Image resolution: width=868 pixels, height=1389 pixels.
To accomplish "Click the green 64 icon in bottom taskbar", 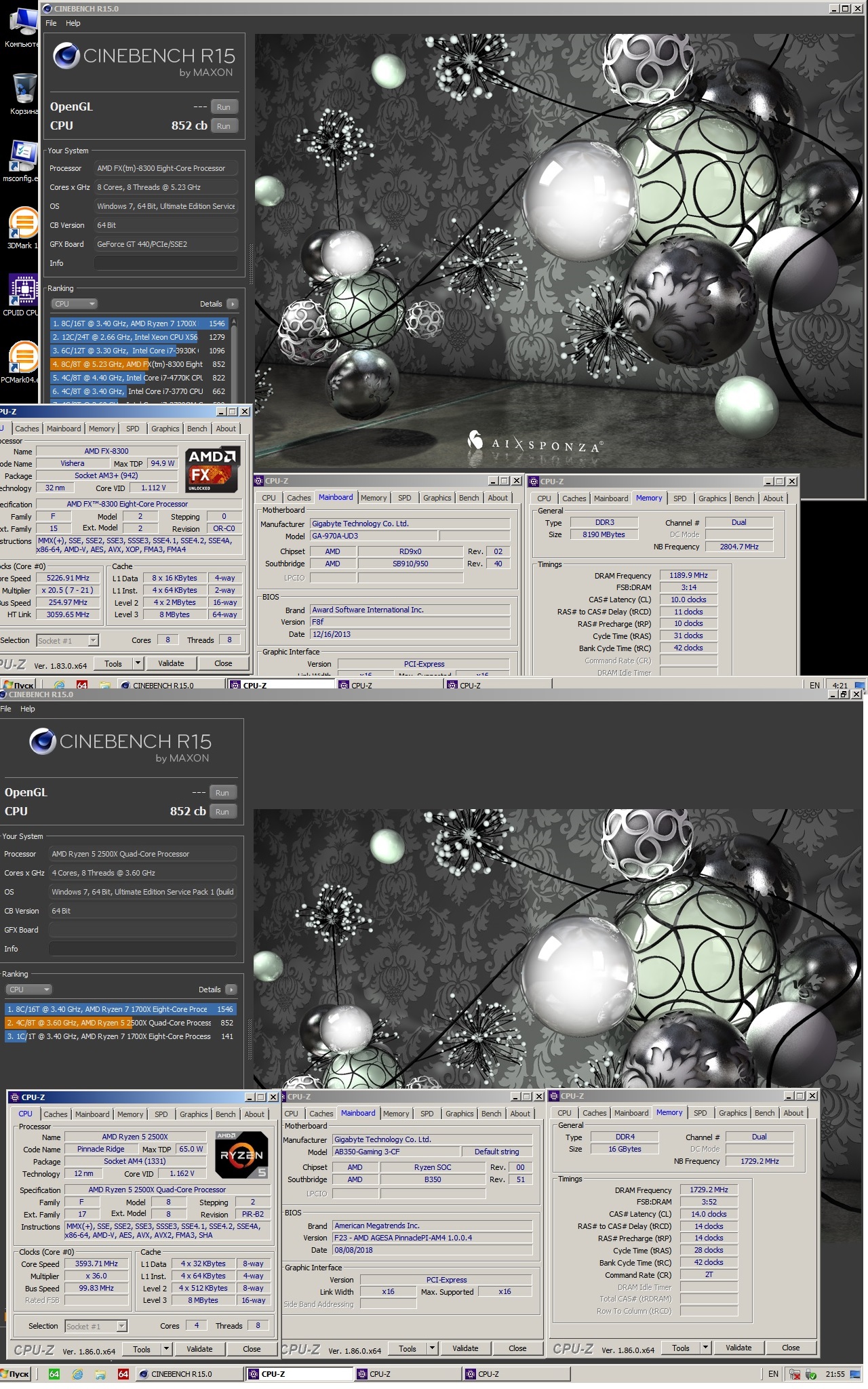I will 54,1374.
